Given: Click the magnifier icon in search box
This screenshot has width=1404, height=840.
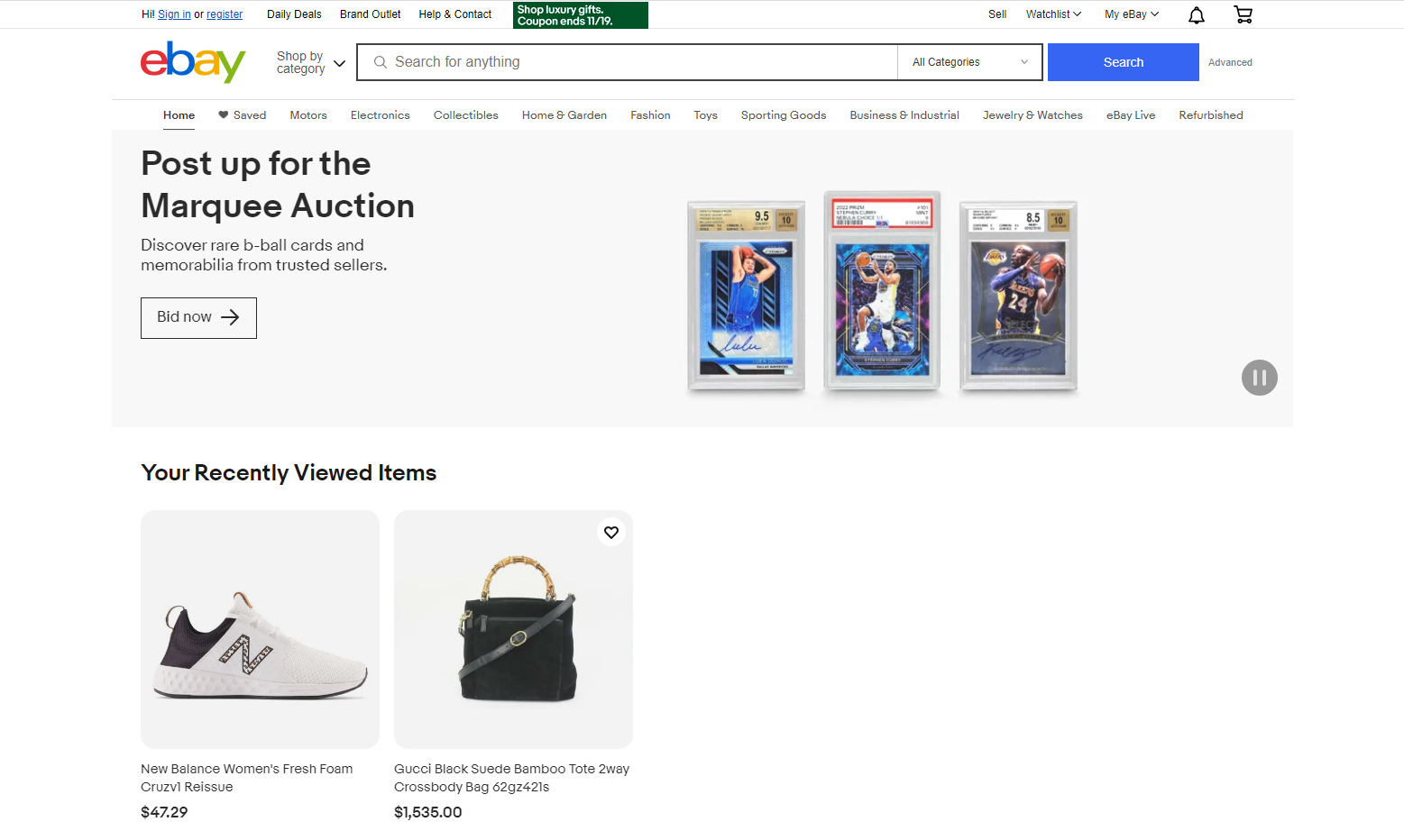Looking at the screenshot, I should pyautogui.click(x=381, y=62).
